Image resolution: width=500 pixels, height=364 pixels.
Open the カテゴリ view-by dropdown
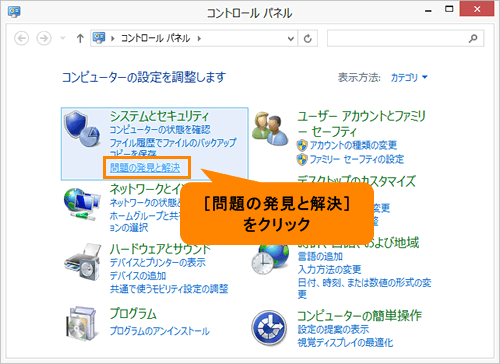click(x=409, y=78)
